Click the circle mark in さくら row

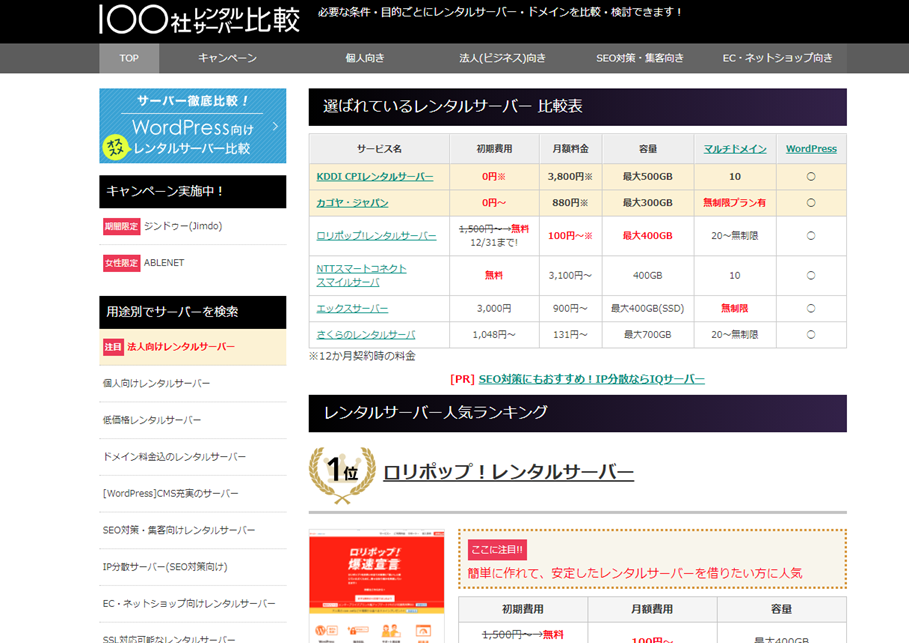coord(811,335)
